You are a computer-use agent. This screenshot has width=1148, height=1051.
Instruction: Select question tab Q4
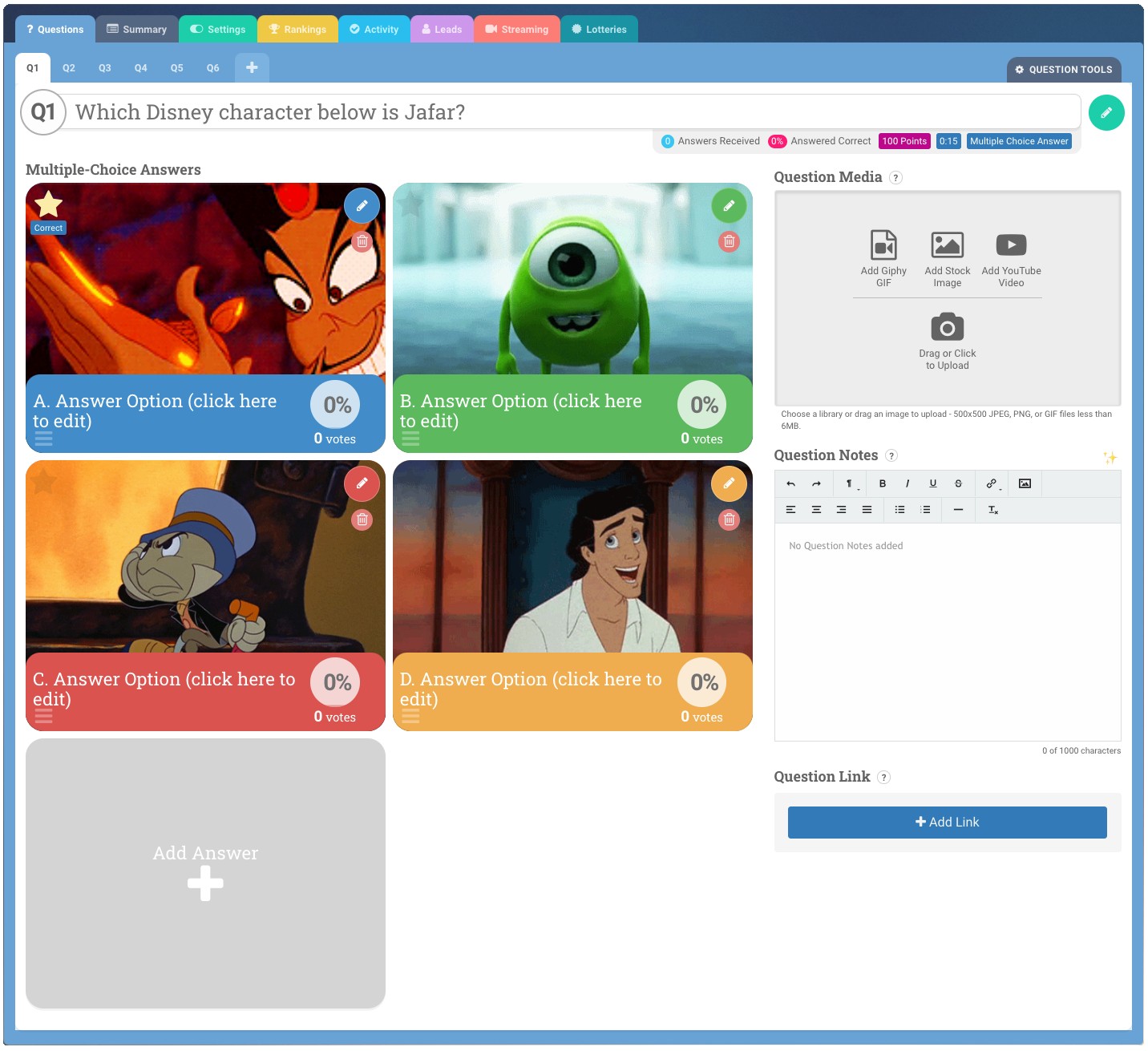[141, 68]
